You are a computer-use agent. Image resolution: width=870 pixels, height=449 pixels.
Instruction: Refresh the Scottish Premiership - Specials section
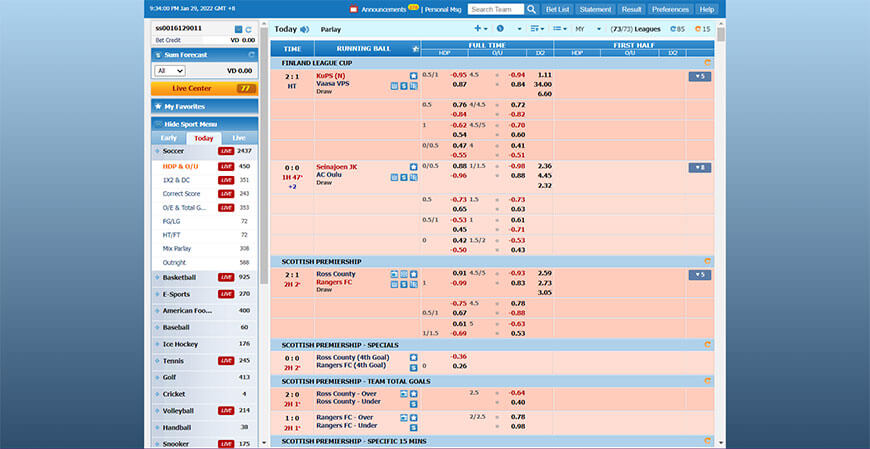707,345
